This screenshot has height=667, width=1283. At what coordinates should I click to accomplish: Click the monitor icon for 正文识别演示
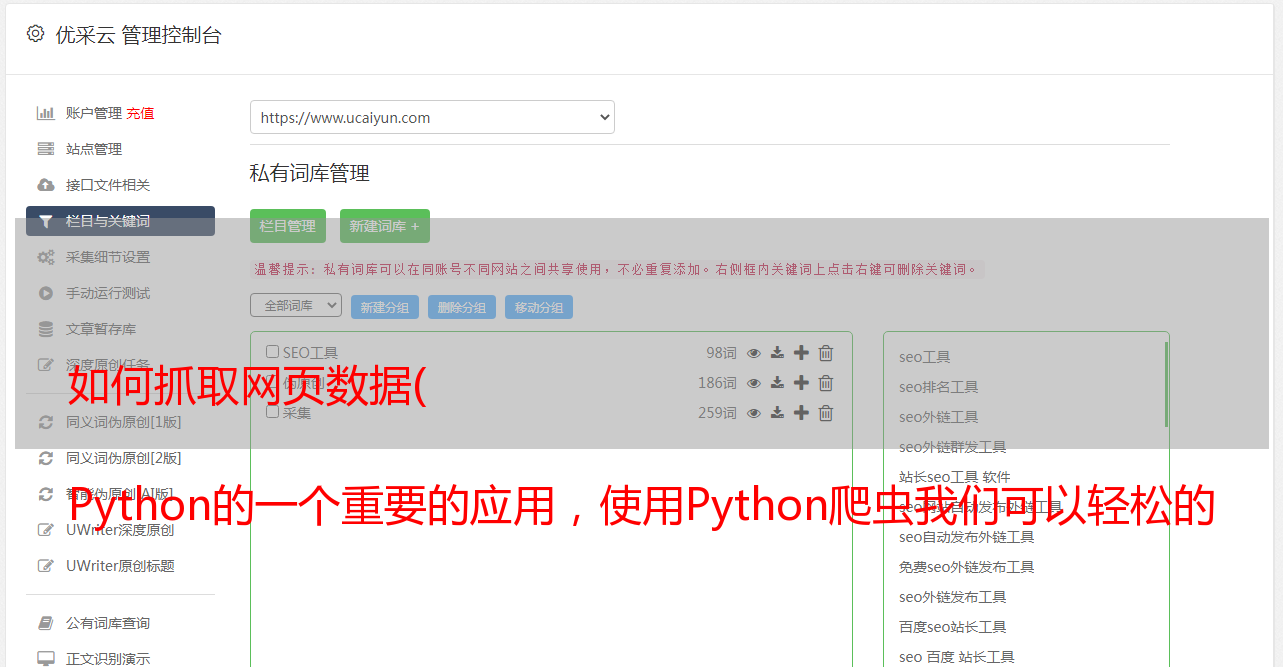[46, 659]
